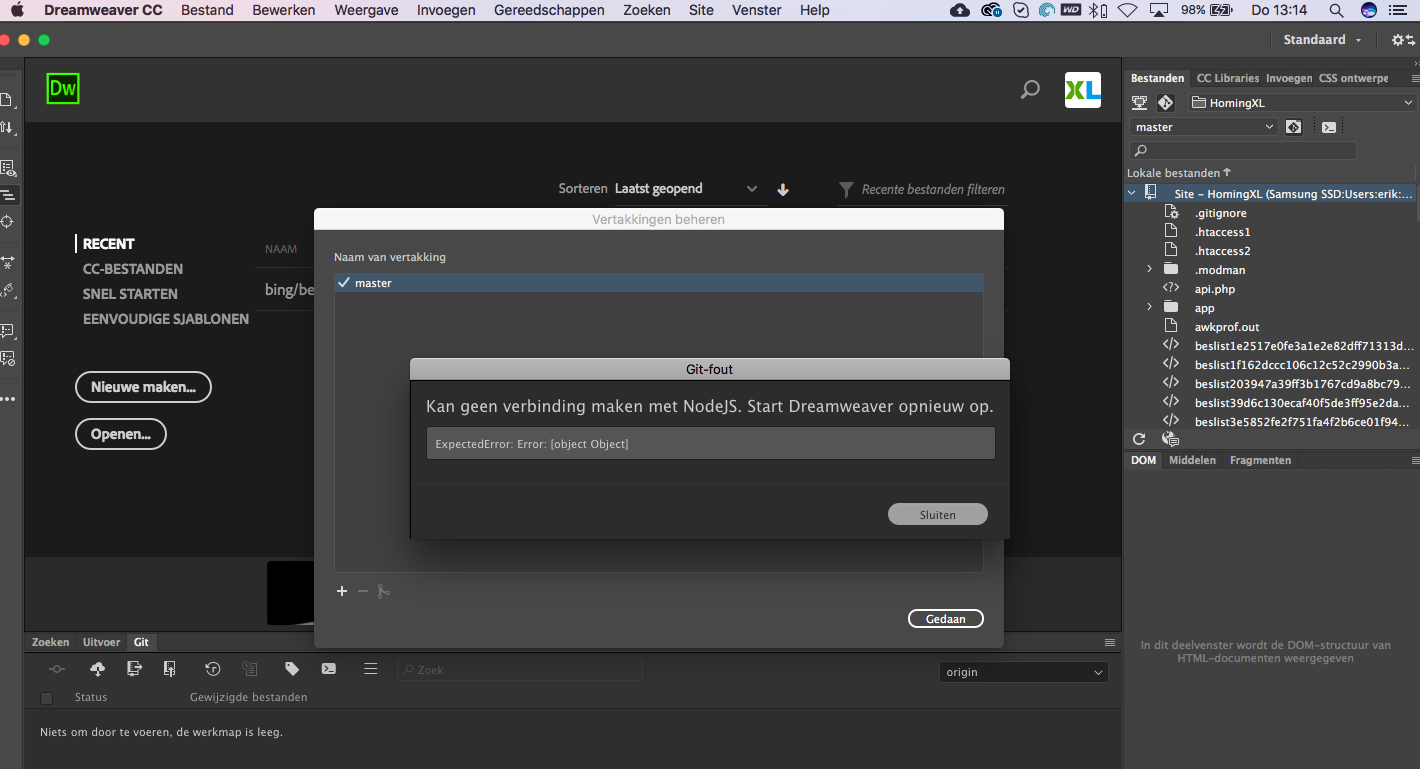Screen dimensions: 1420x769
Task: Select the api.php file
Action: [1214, 289]
